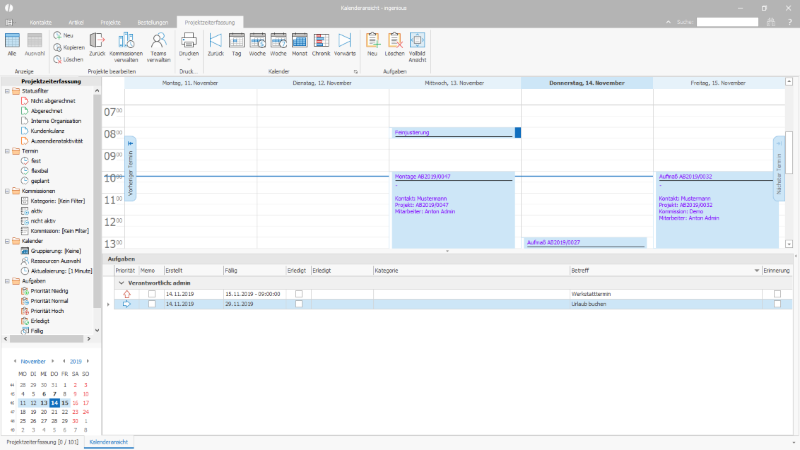Select the Feinjustierung appointment
This screenshot has width=800, height=450.
click(455, 133)
